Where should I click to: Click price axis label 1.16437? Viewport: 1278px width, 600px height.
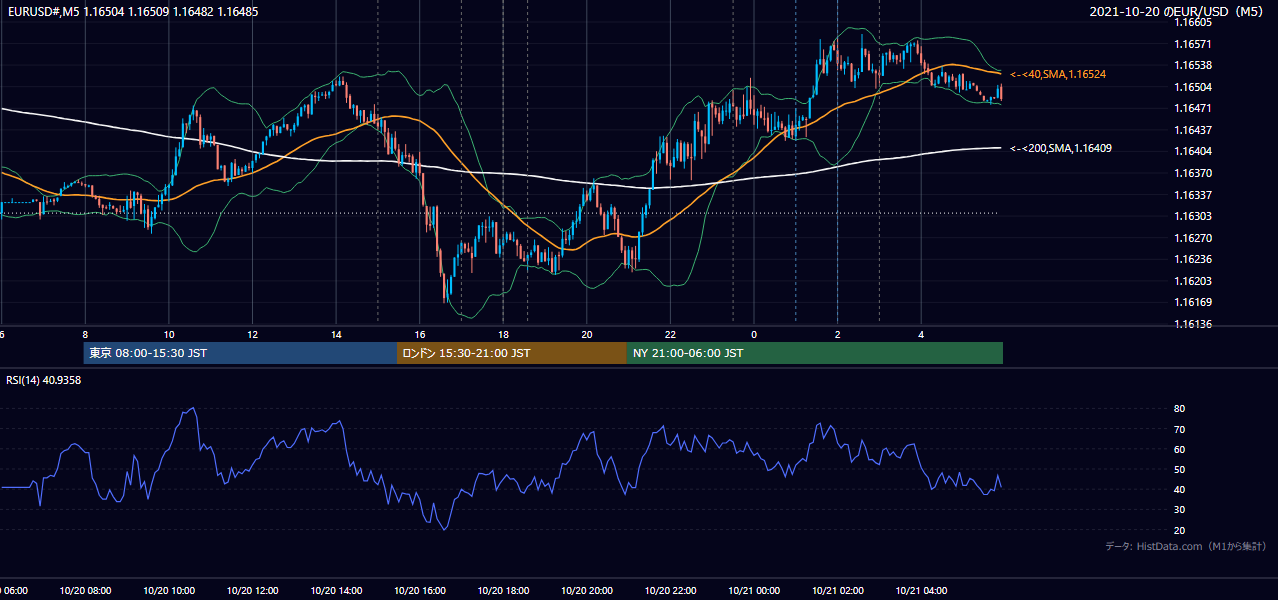click(x=1193, y=130)
